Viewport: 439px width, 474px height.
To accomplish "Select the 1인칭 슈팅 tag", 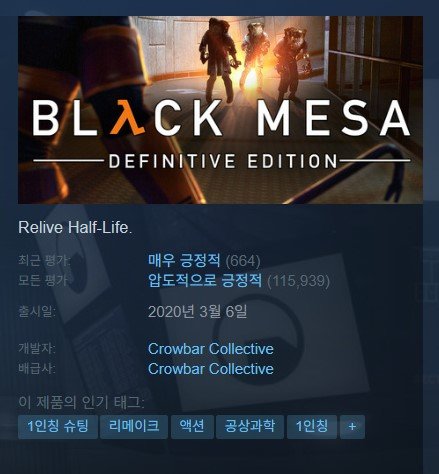I will (x=58, y=427).
